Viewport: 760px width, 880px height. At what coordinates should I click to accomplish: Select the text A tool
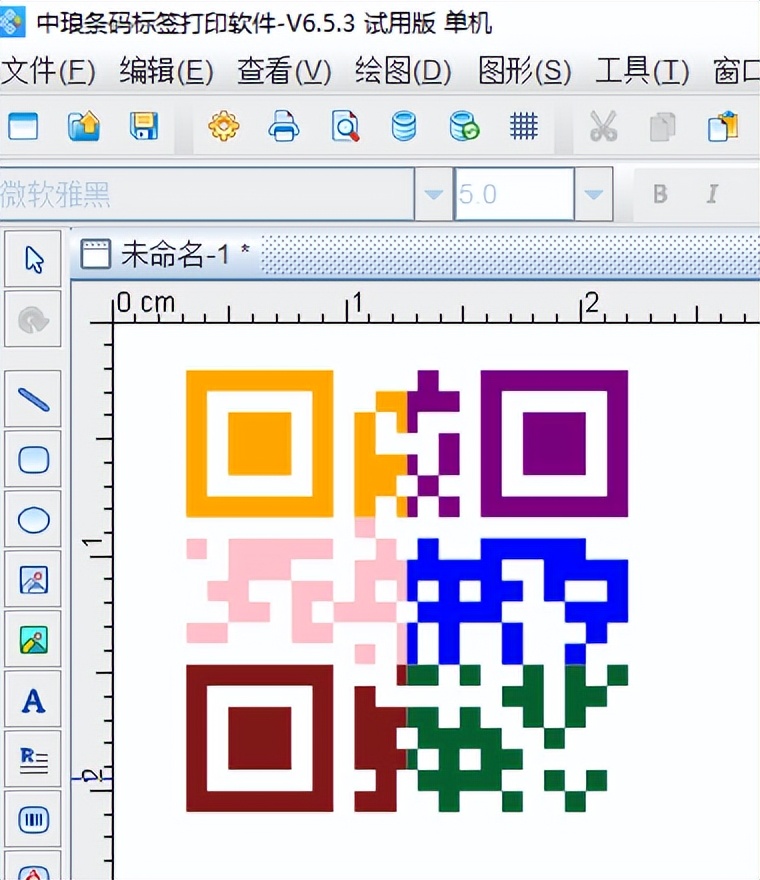tap(33, 700)
